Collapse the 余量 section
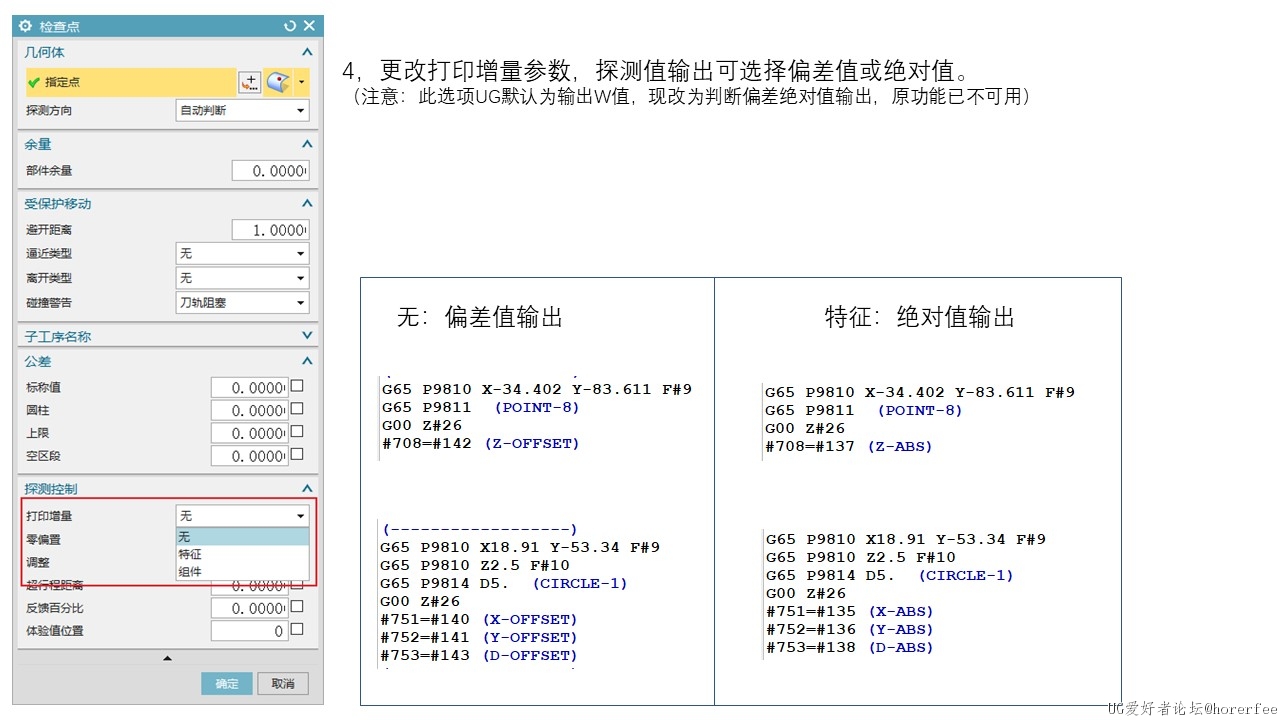This screenshot has height=720, width=1280. click(x=307, y=144)
